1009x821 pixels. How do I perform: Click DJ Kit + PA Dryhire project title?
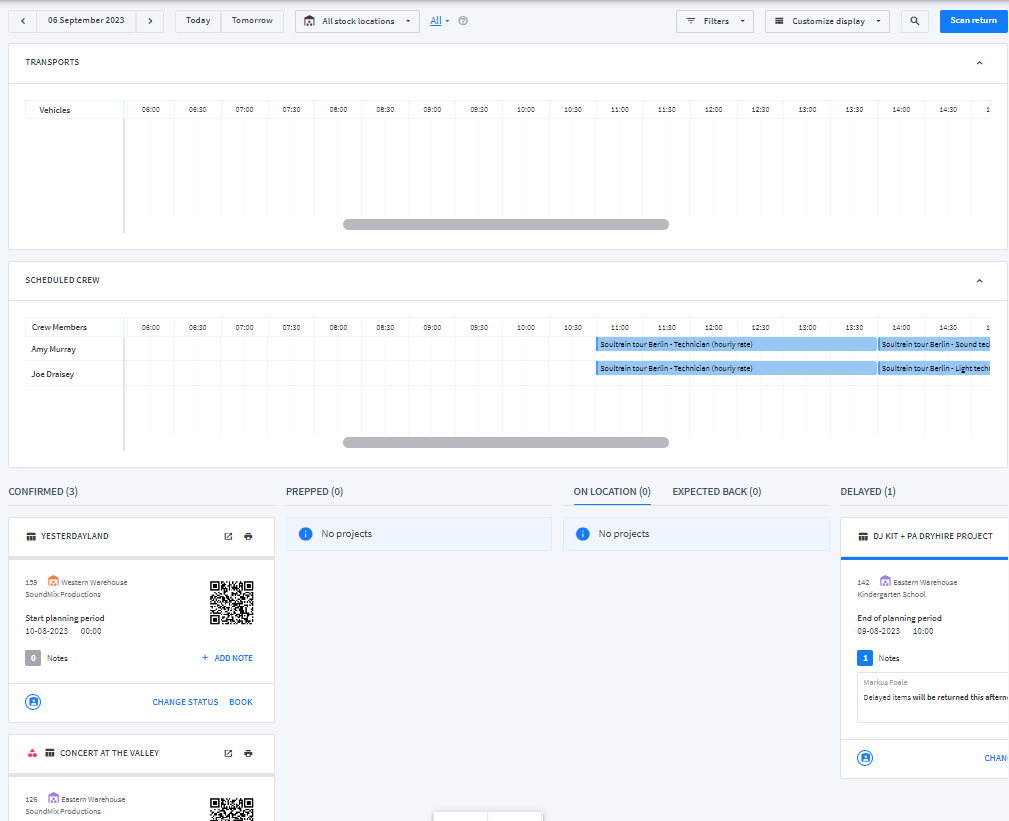point(932,536)
